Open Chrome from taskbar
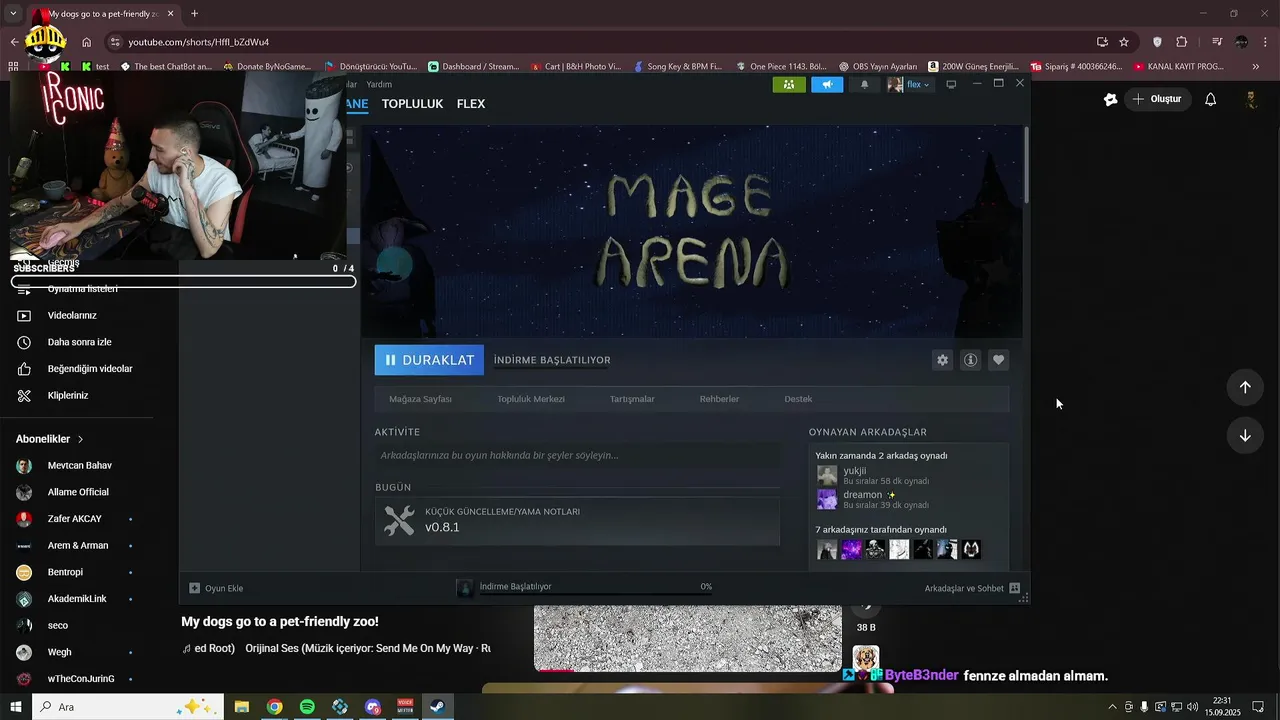 [x=274, y=707]
